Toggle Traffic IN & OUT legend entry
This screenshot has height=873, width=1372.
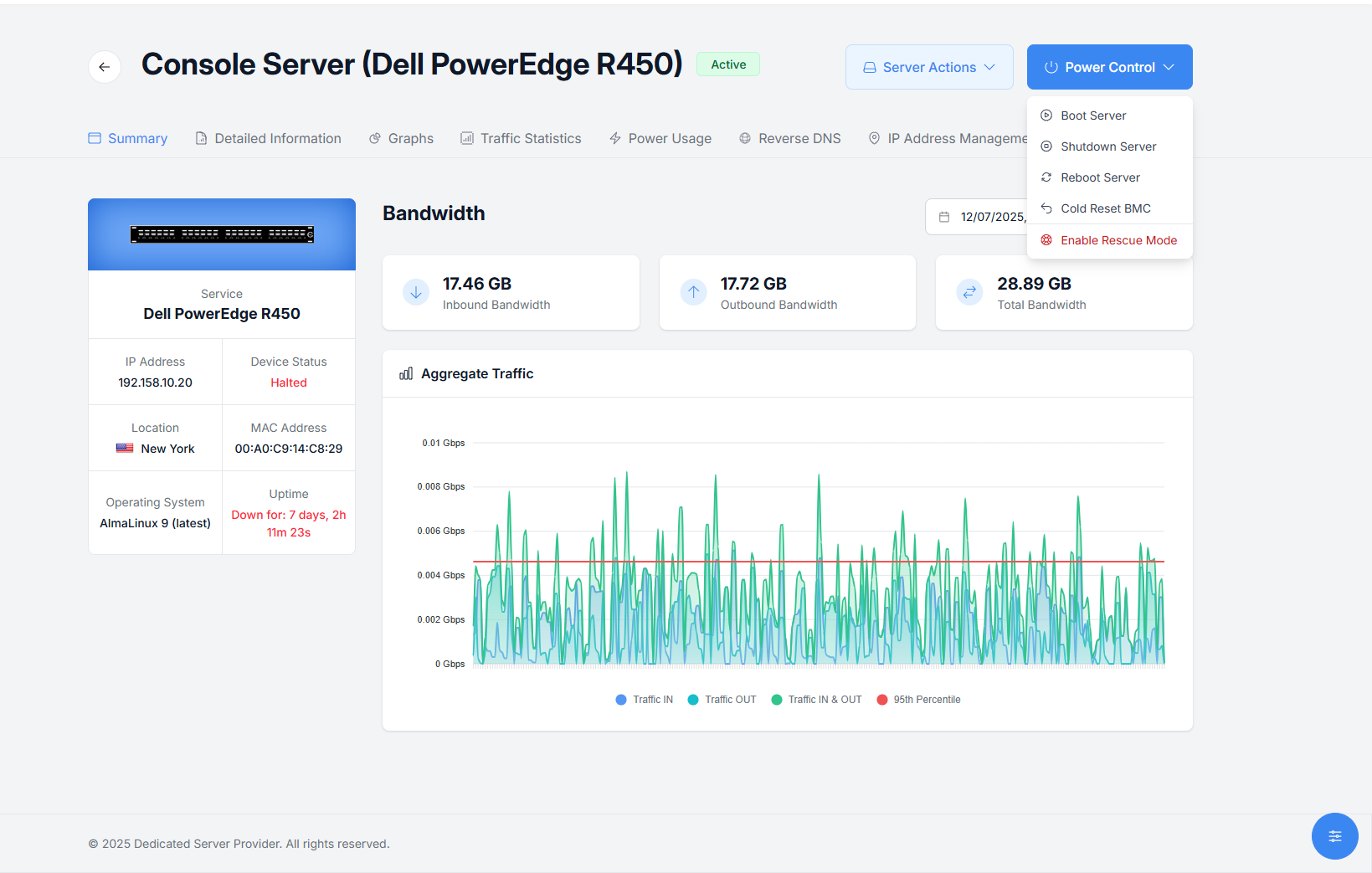point(816,700)
